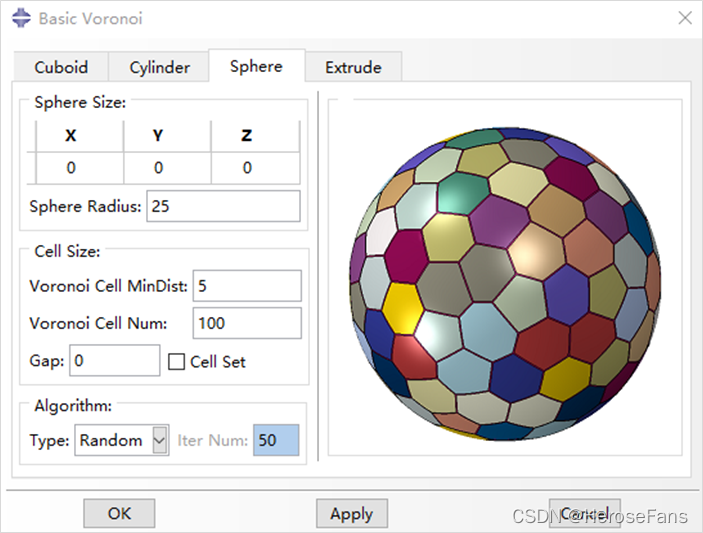Click the Y column header
Image resolution: width=703 pixels, height=533 pixels.
[x=158, y=135]
